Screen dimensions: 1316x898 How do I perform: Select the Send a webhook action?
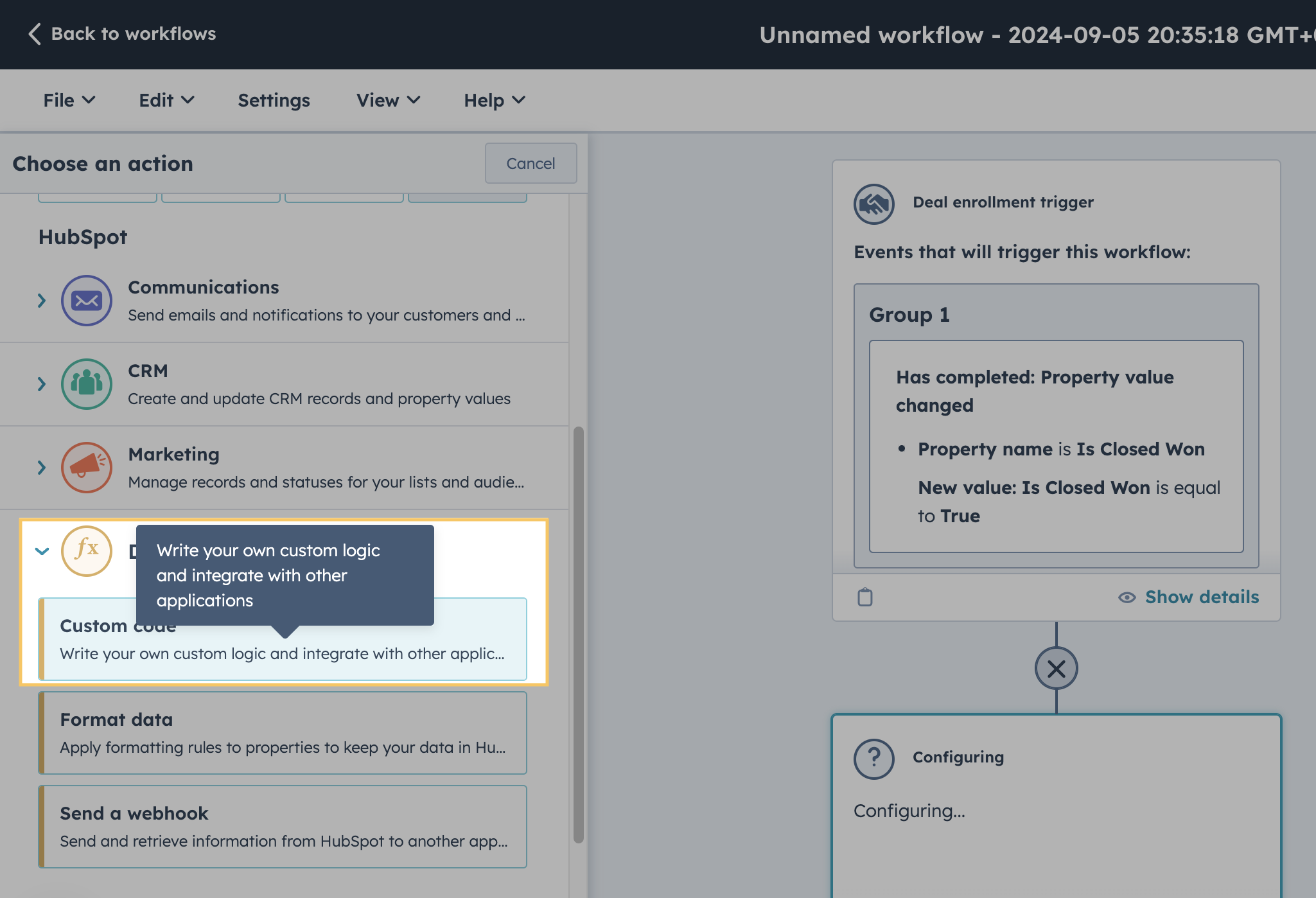click(x=283, y=827)
